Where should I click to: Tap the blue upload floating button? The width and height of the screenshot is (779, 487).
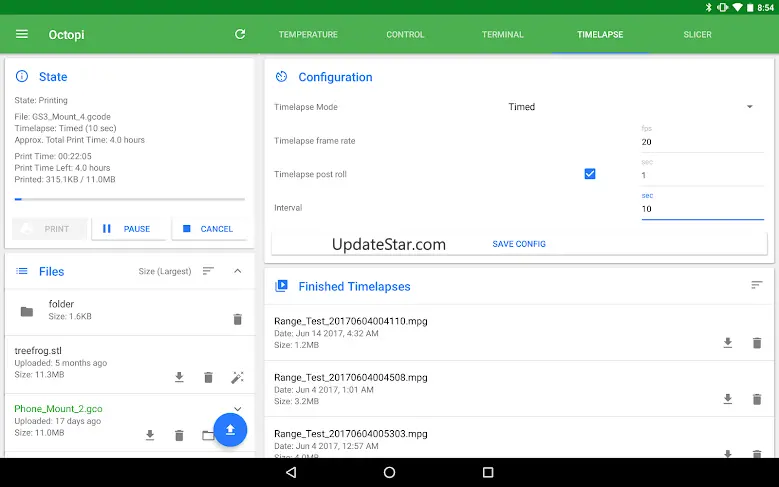point(230,430)
